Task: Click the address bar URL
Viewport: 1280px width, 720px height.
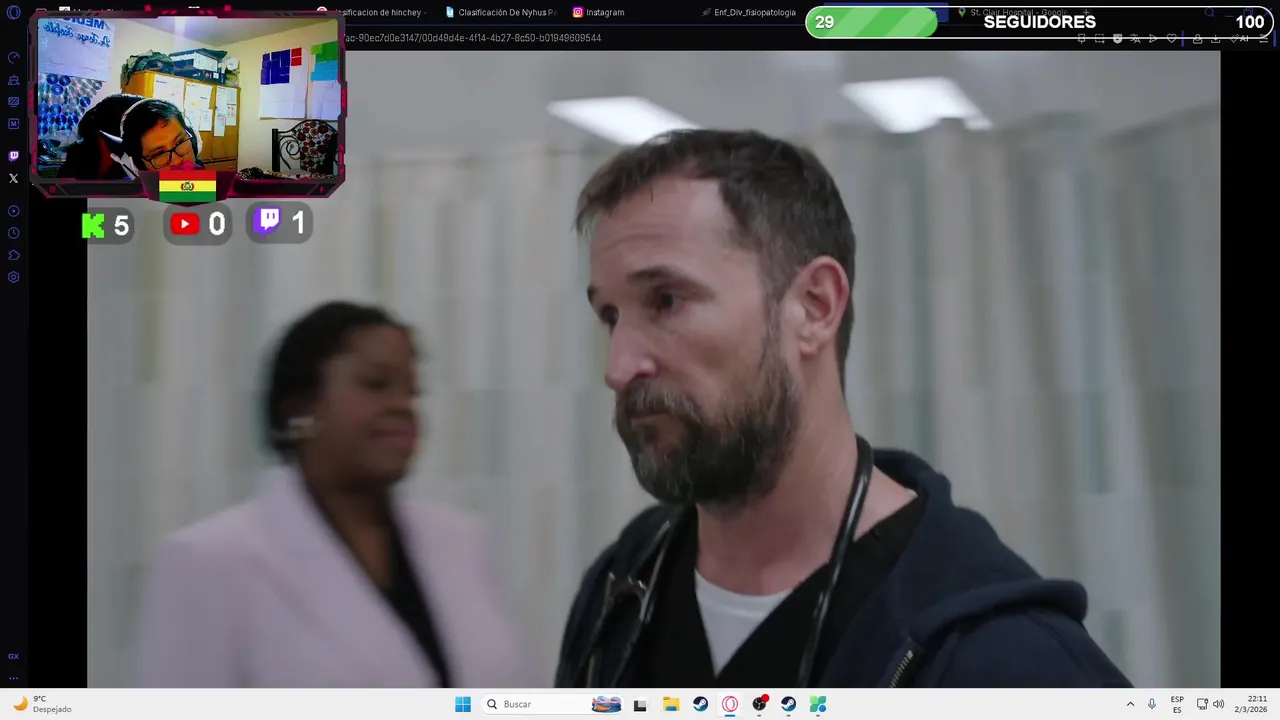Action: point(472,38)
